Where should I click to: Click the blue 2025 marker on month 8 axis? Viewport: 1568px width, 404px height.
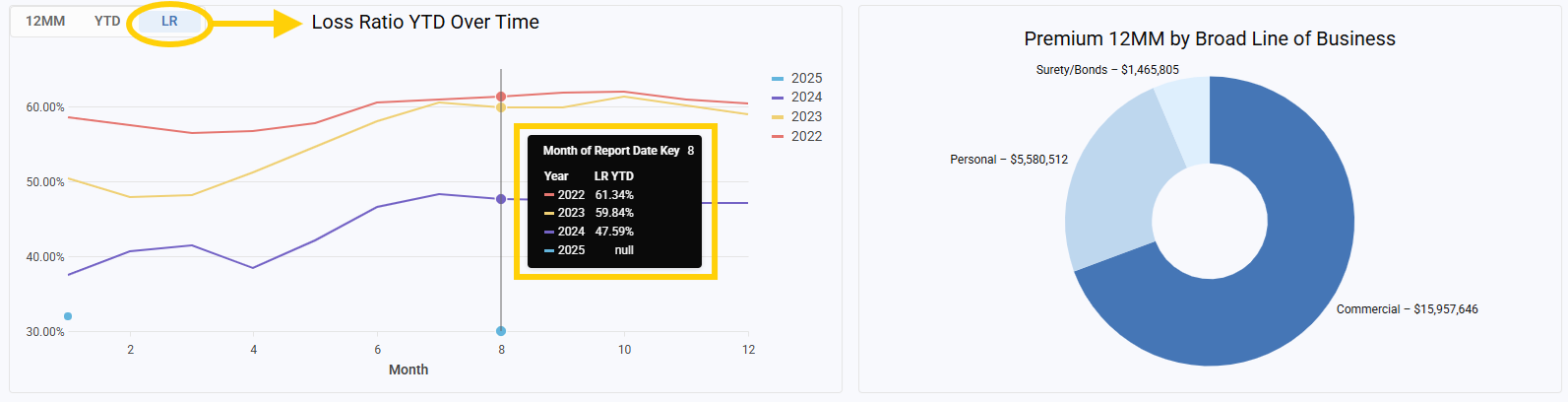501,331
